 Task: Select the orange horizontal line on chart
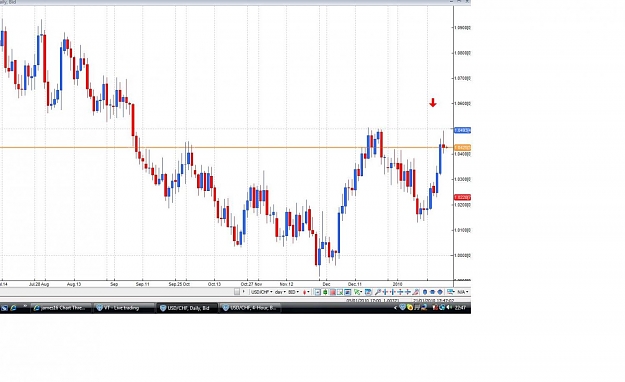(226, 148)
